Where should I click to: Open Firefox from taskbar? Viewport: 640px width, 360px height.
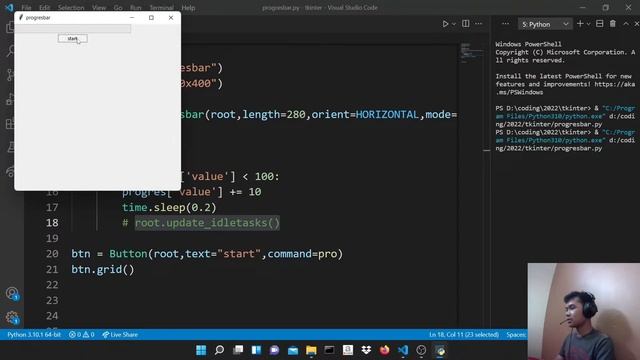(384, 350)
